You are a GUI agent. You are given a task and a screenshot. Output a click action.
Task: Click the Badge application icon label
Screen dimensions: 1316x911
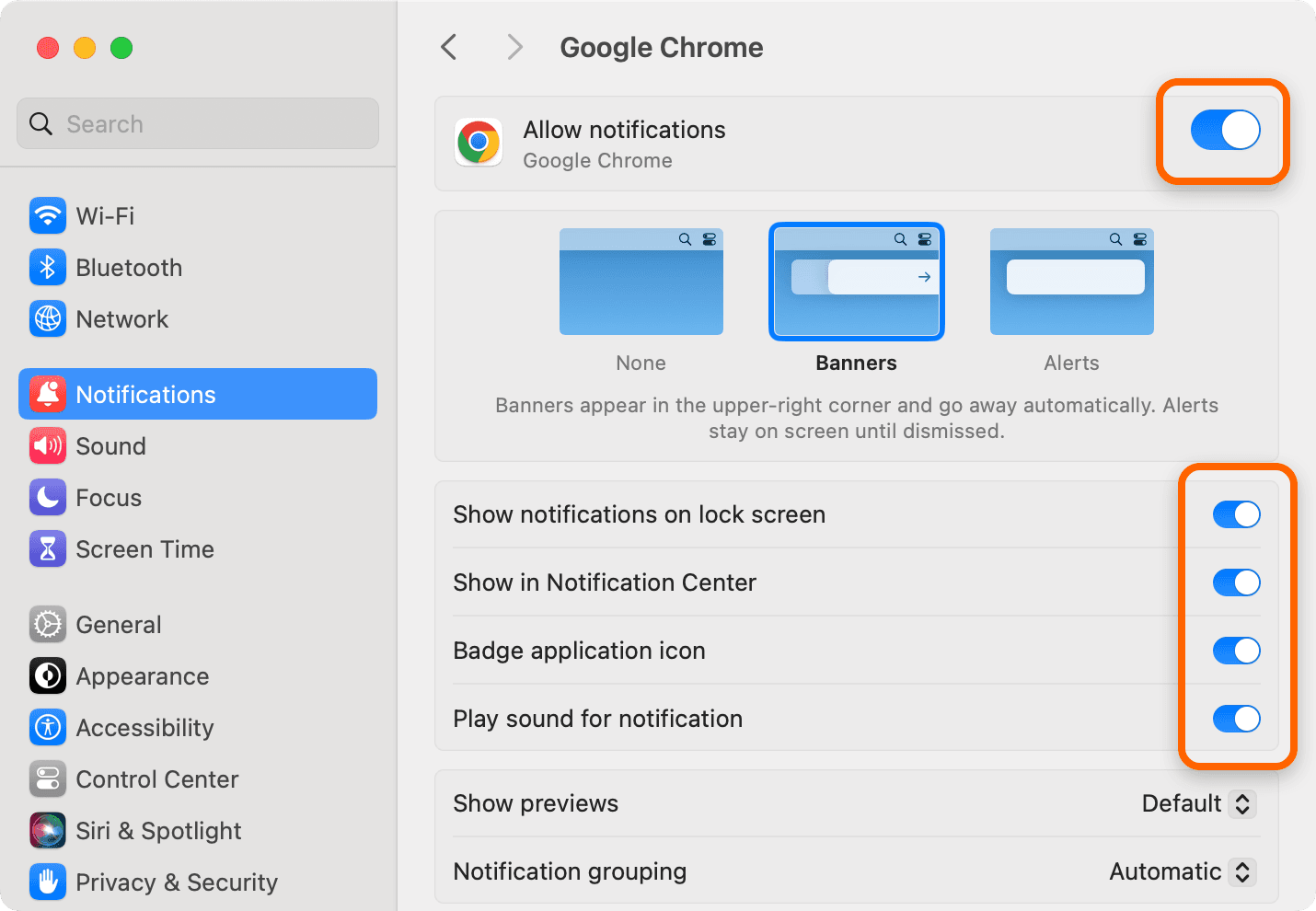point(580,651)
